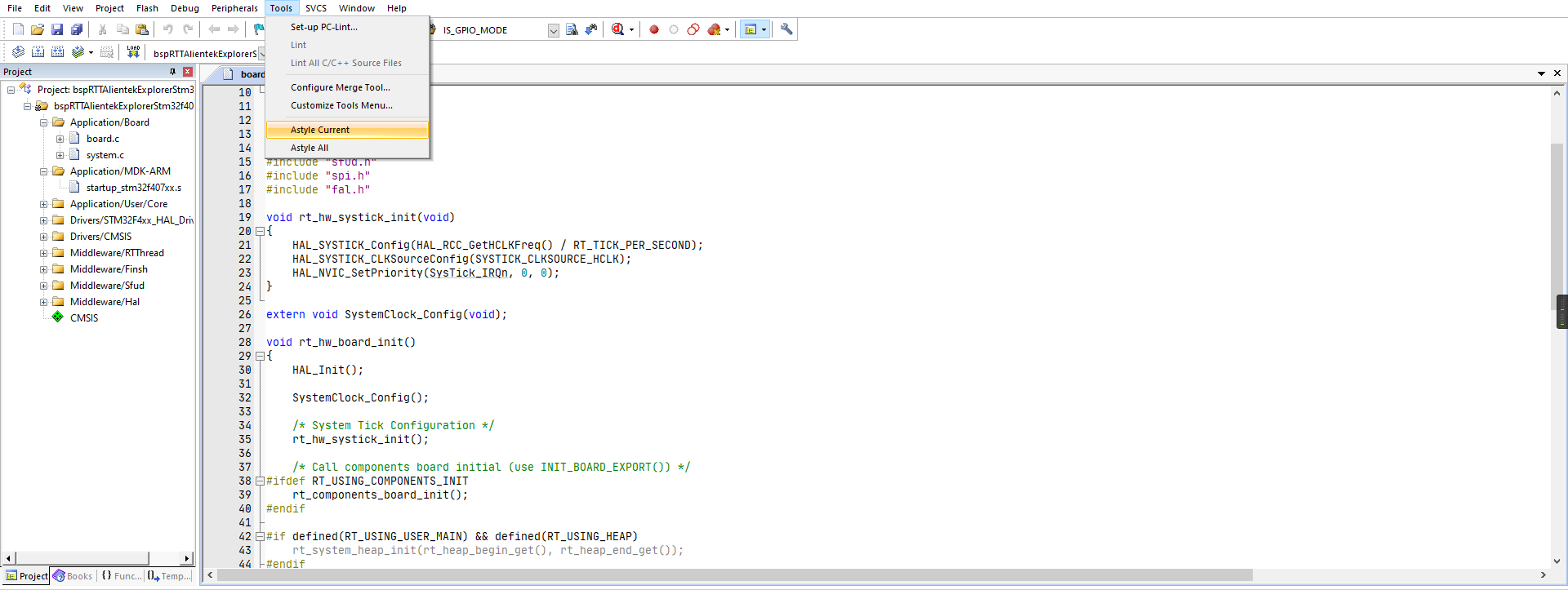Click the Paste toolbar icon
Viewport: 1568px width, 590px height.
pyautogui.click(x=142, y=29)
